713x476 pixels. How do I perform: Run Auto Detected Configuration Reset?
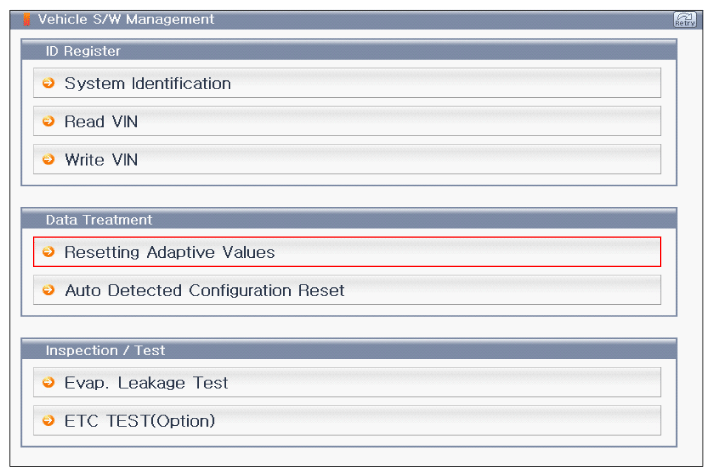click(204, 291)
